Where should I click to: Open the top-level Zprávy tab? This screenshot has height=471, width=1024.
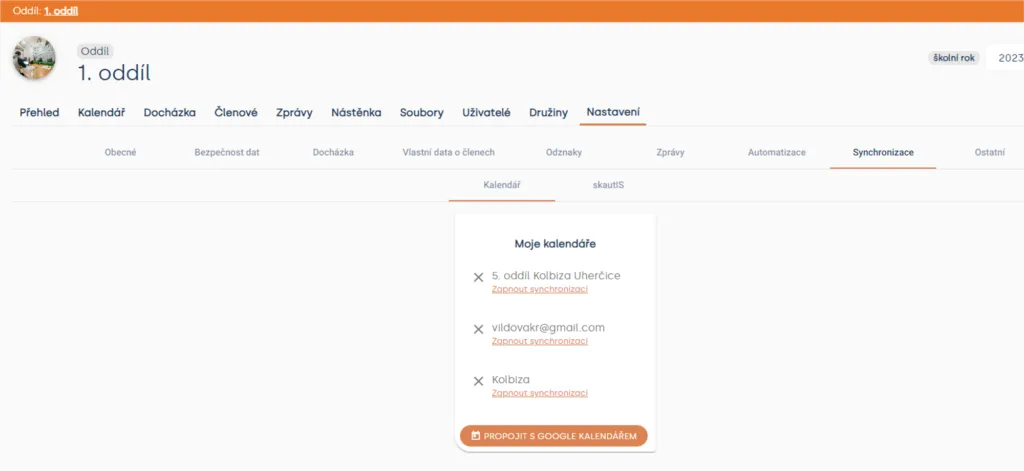pos(294,112)
